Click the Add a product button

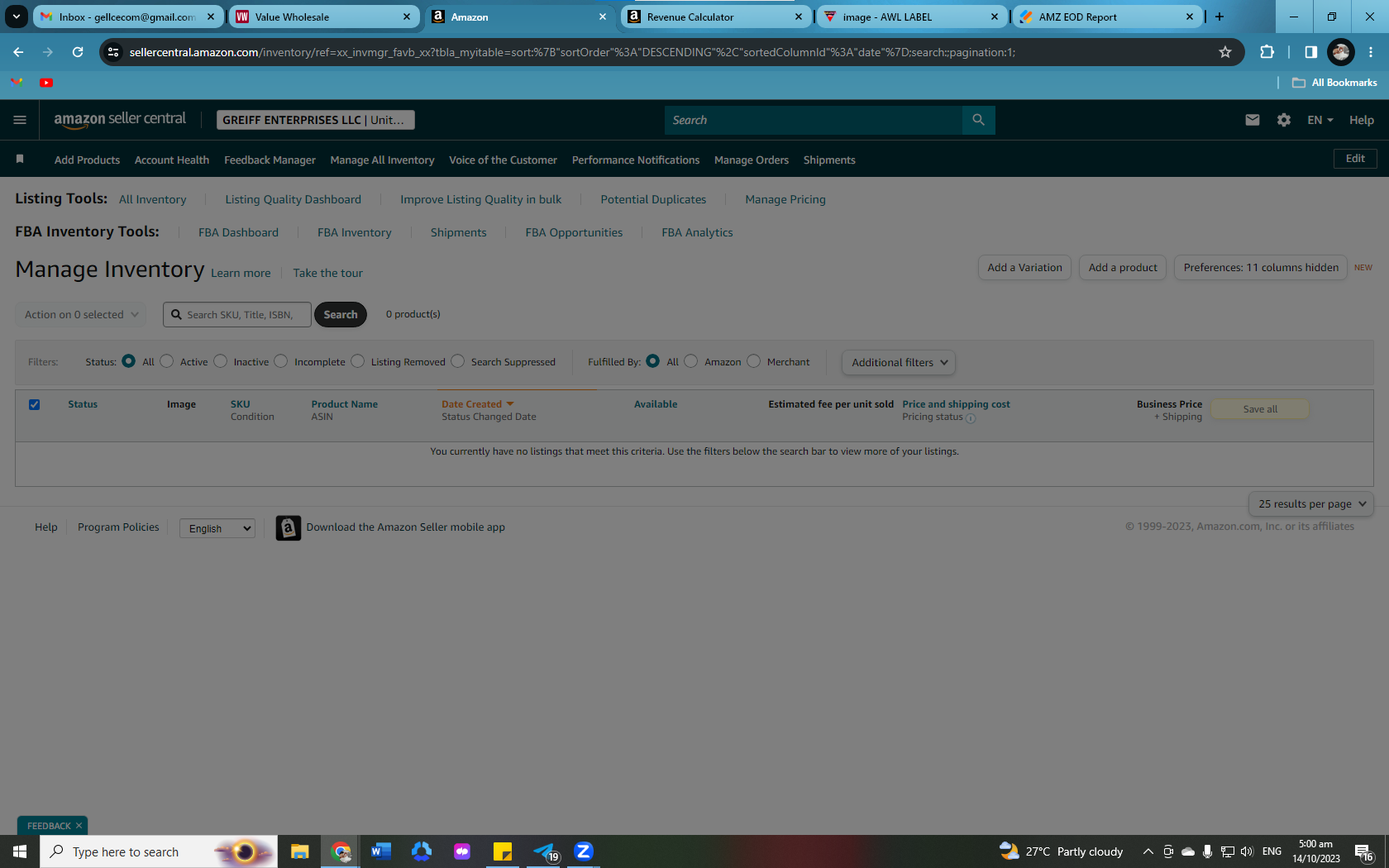pyautogui.click(x=1123, y=267)
